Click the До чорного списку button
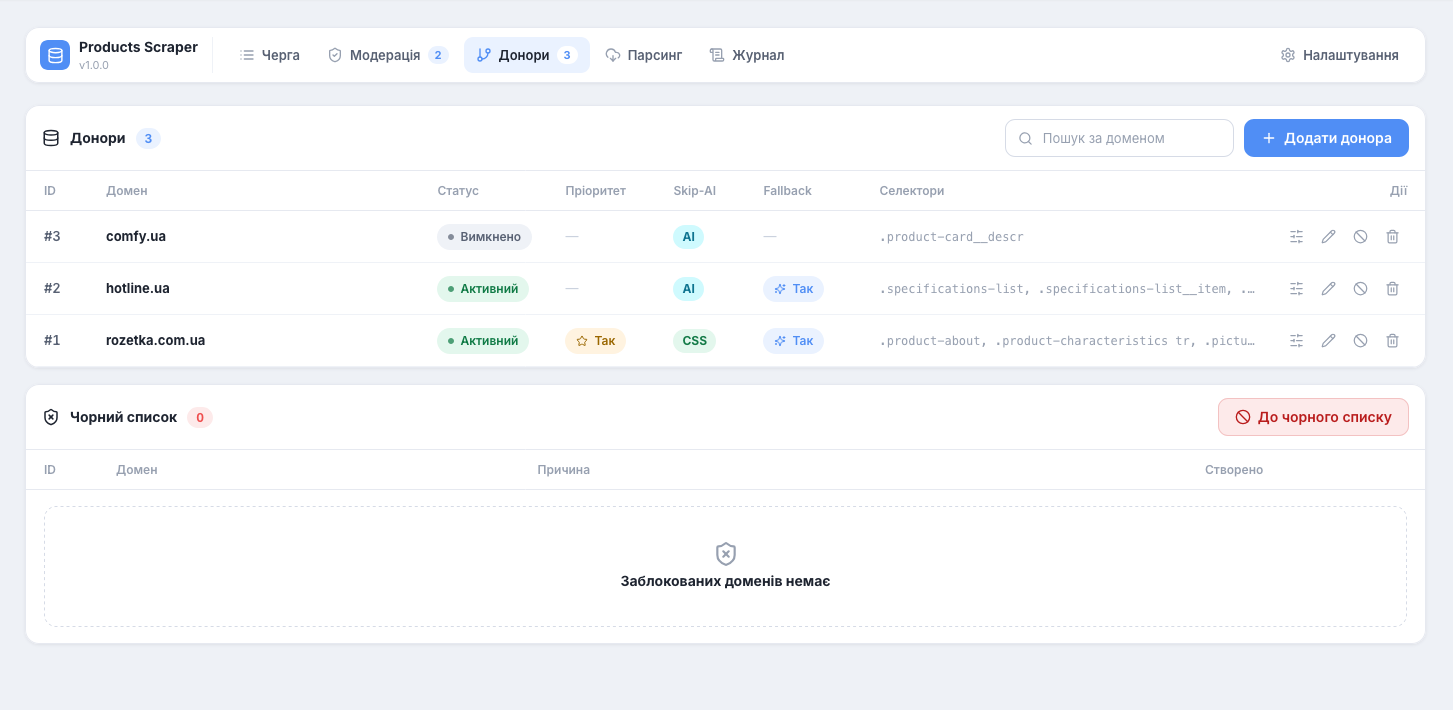The image size is (1453, 710). (x=1313, y=417)
